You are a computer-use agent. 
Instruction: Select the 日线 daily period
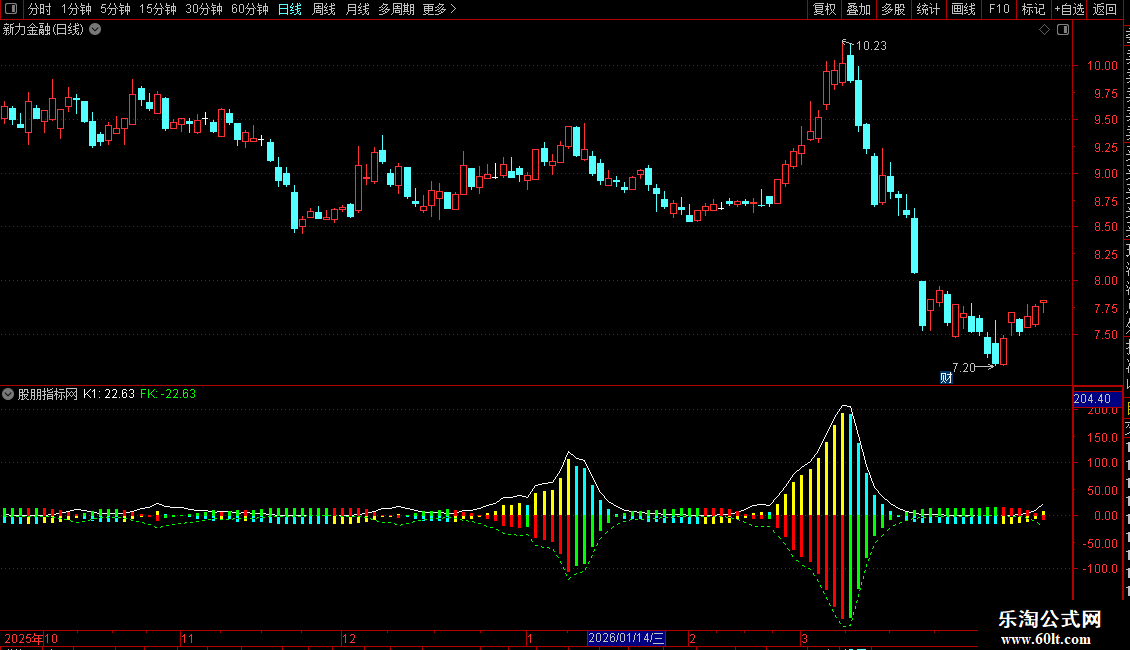click(290, 9)
